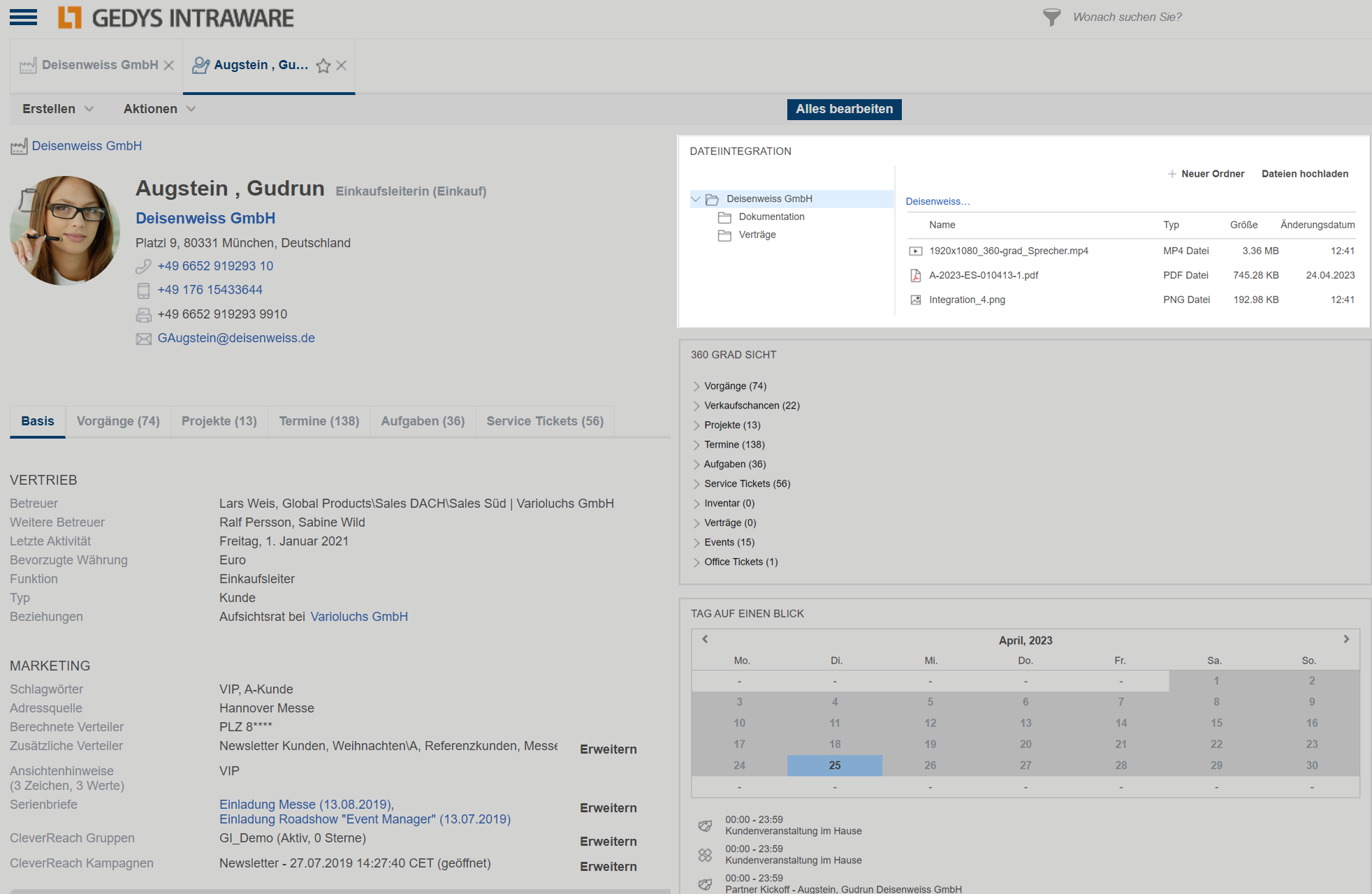Call landline +49 6652 919293 10
1372x894 pixels.
click(215, 266)
